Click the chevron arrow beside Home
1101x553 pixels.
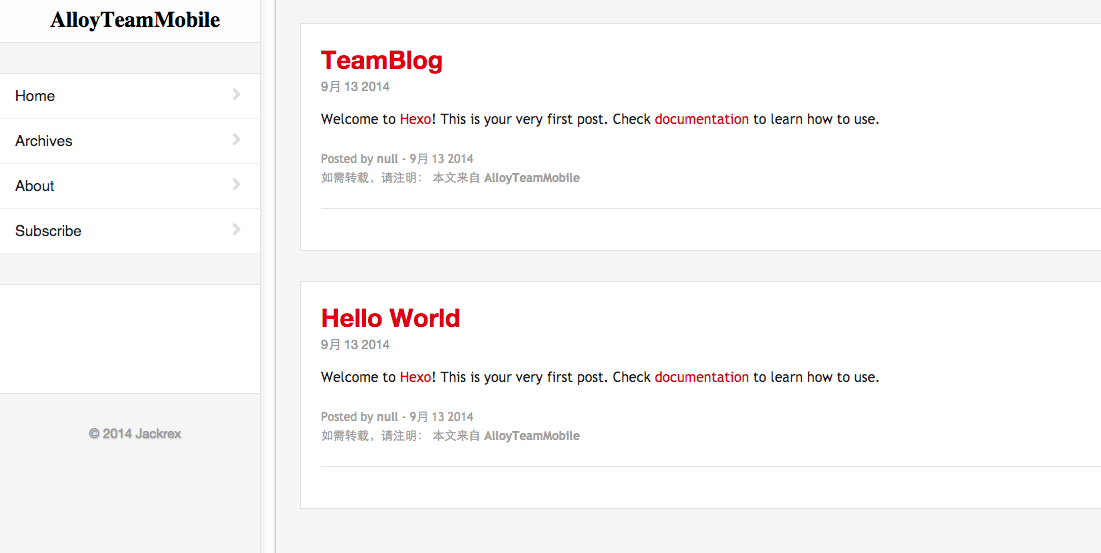(x=237, y=95)
